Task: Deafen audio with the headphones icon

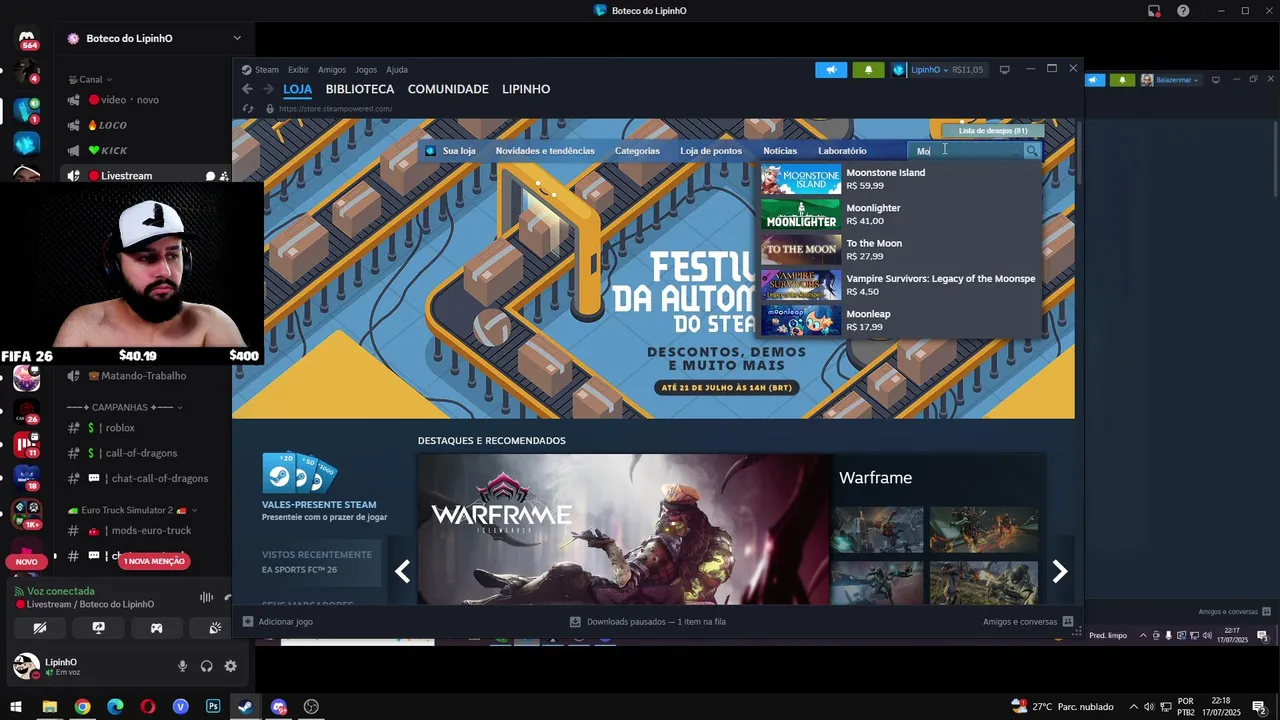Action: tap(206, 666)
